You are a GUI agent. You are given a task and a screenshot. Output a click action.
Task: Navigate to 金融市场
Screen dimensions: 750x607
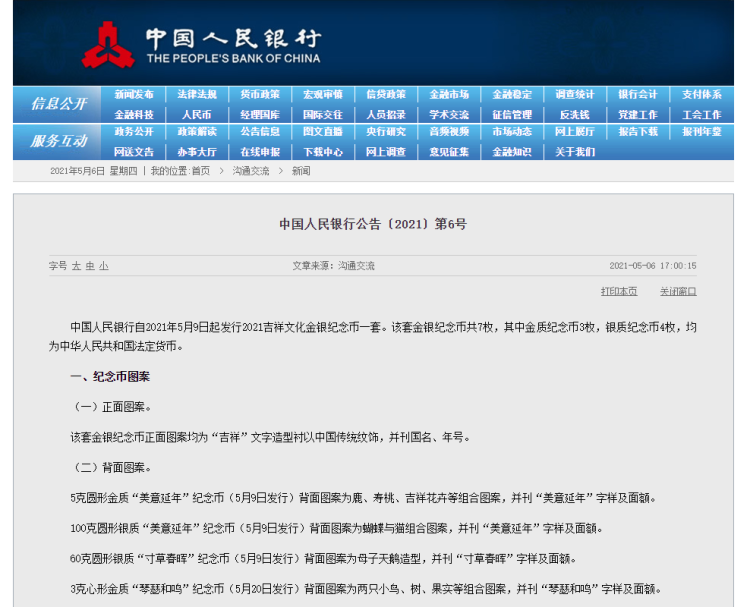449,94
